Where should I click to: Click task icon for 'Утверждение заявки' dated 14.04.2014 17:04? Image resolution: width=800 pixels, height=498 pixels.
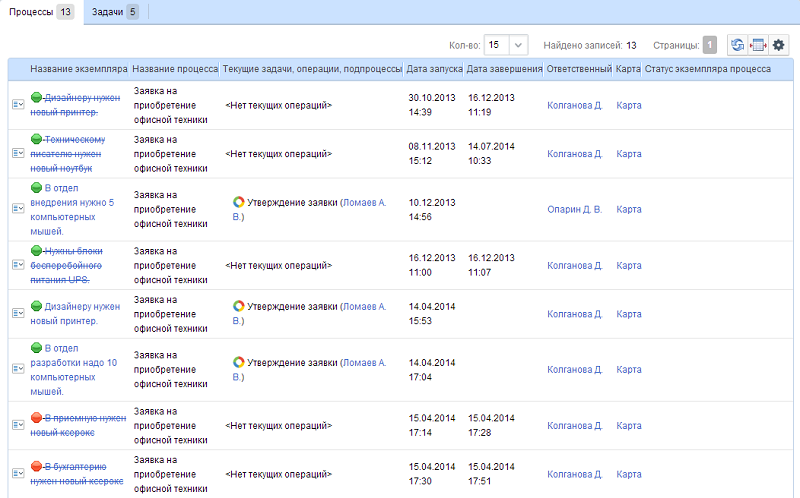point(238,362)
